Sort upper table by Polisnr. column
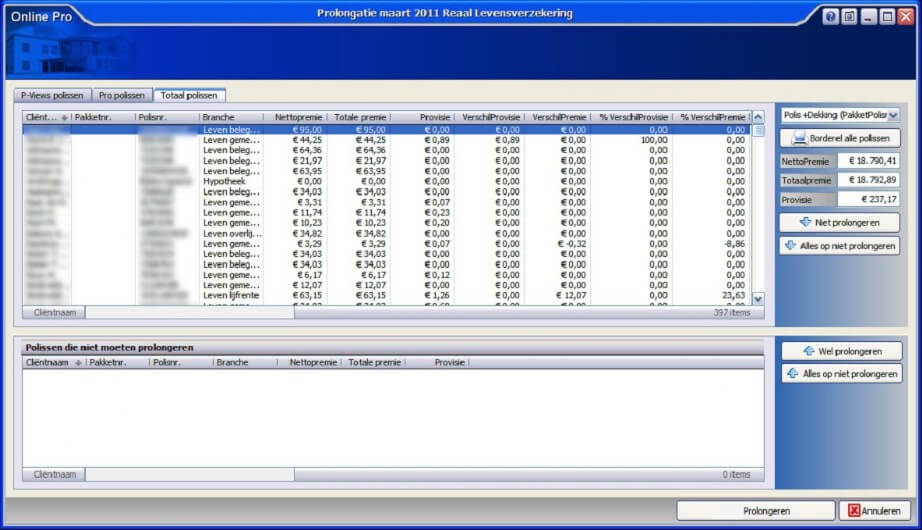 click(x=167, y=117)
